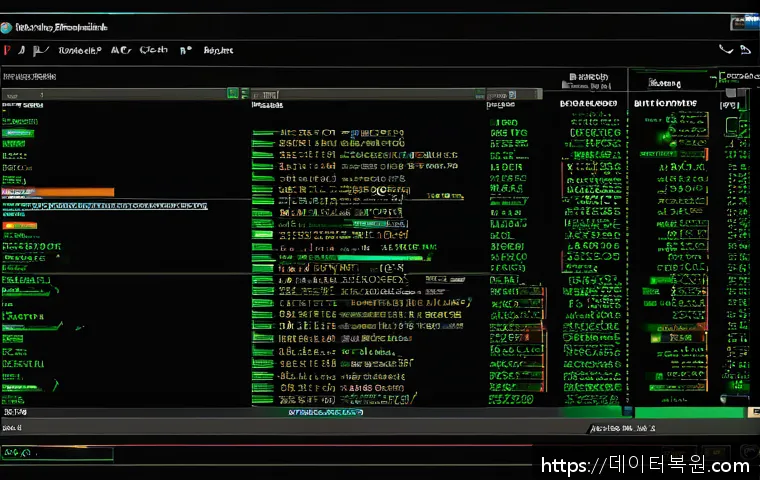This screenshot has height=480, width=760.
Task: Click the green-bordered input field at the bottom left
Action: click(x=57, y=453)
